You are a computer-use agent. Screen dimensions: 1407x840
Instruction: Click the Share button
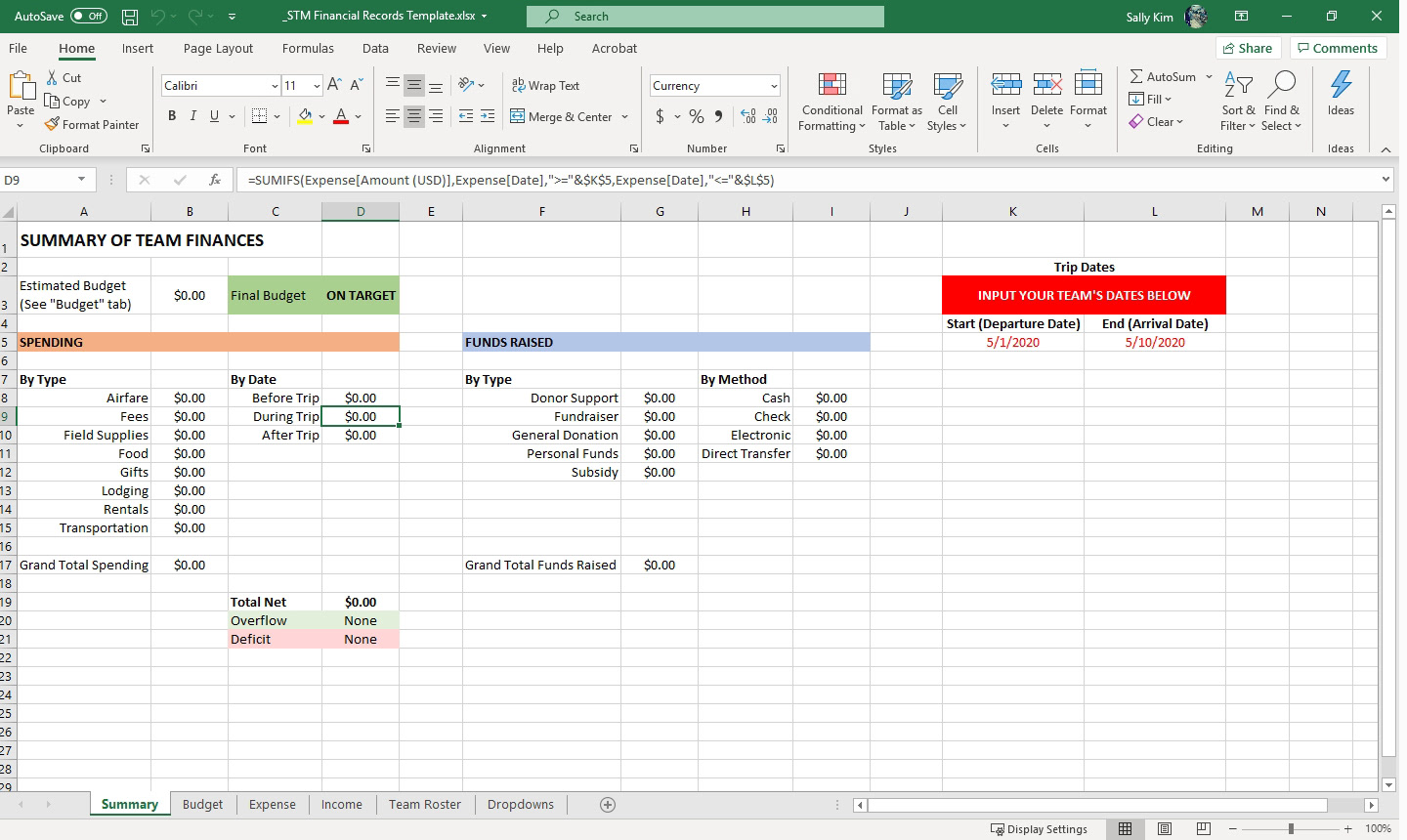(1248, 48)
